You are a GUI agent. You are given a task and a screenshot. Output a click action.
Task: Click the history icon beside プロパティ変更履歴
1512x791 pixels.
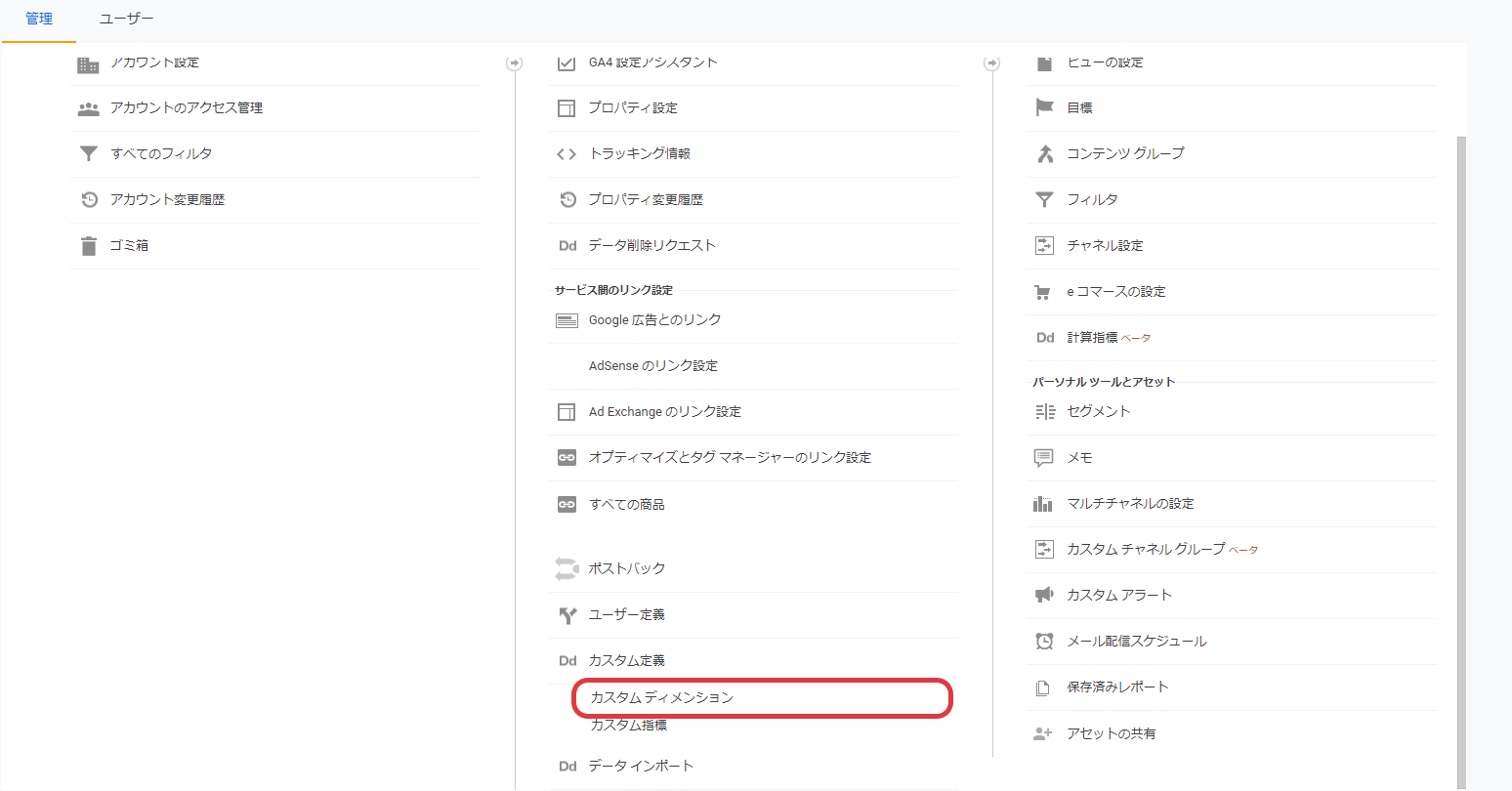pos(567,199)
